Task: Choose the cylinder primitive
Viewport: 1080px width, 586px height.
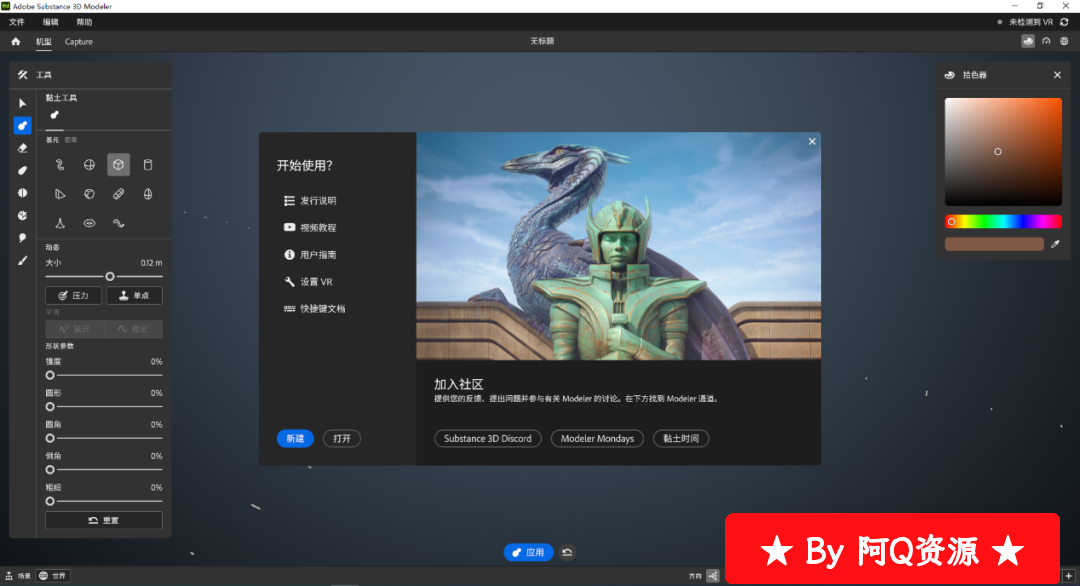Action: coord(147,165)
